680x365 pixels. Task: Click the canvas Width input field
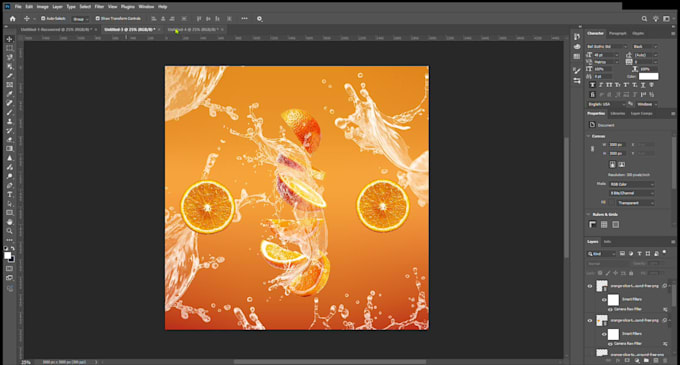617,145
